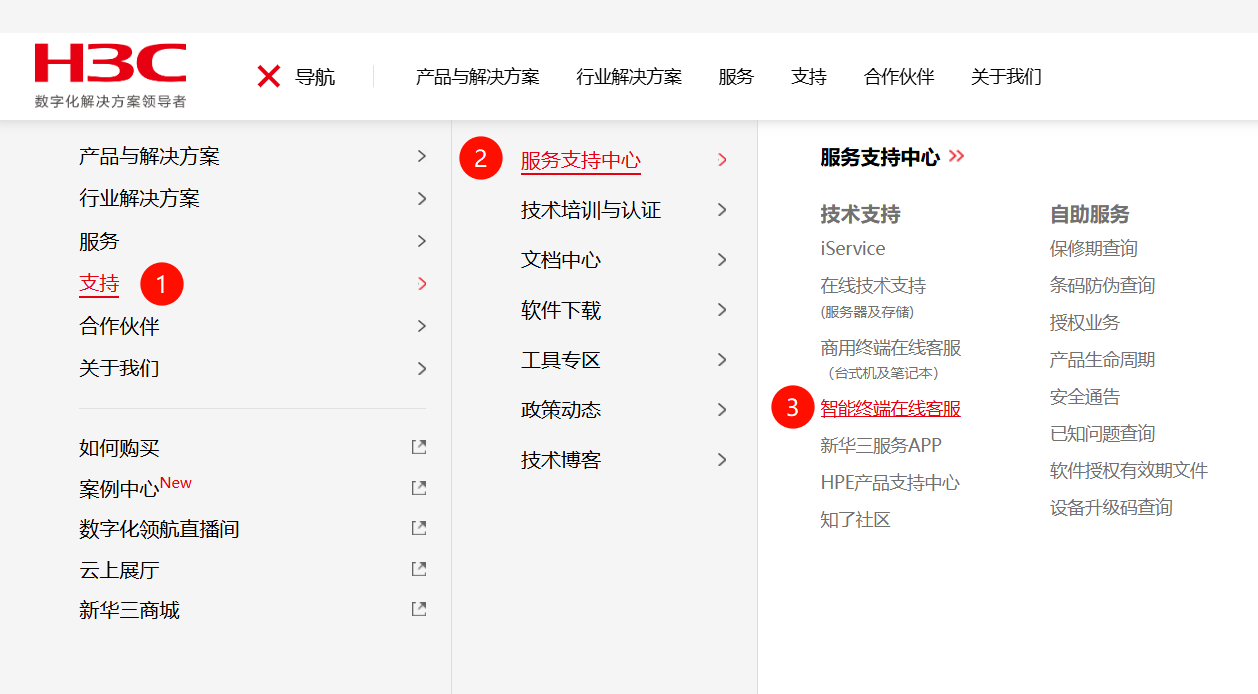Open 关于我们 in top menu bar
The image size is (1258, 694).
point(1006,77)
